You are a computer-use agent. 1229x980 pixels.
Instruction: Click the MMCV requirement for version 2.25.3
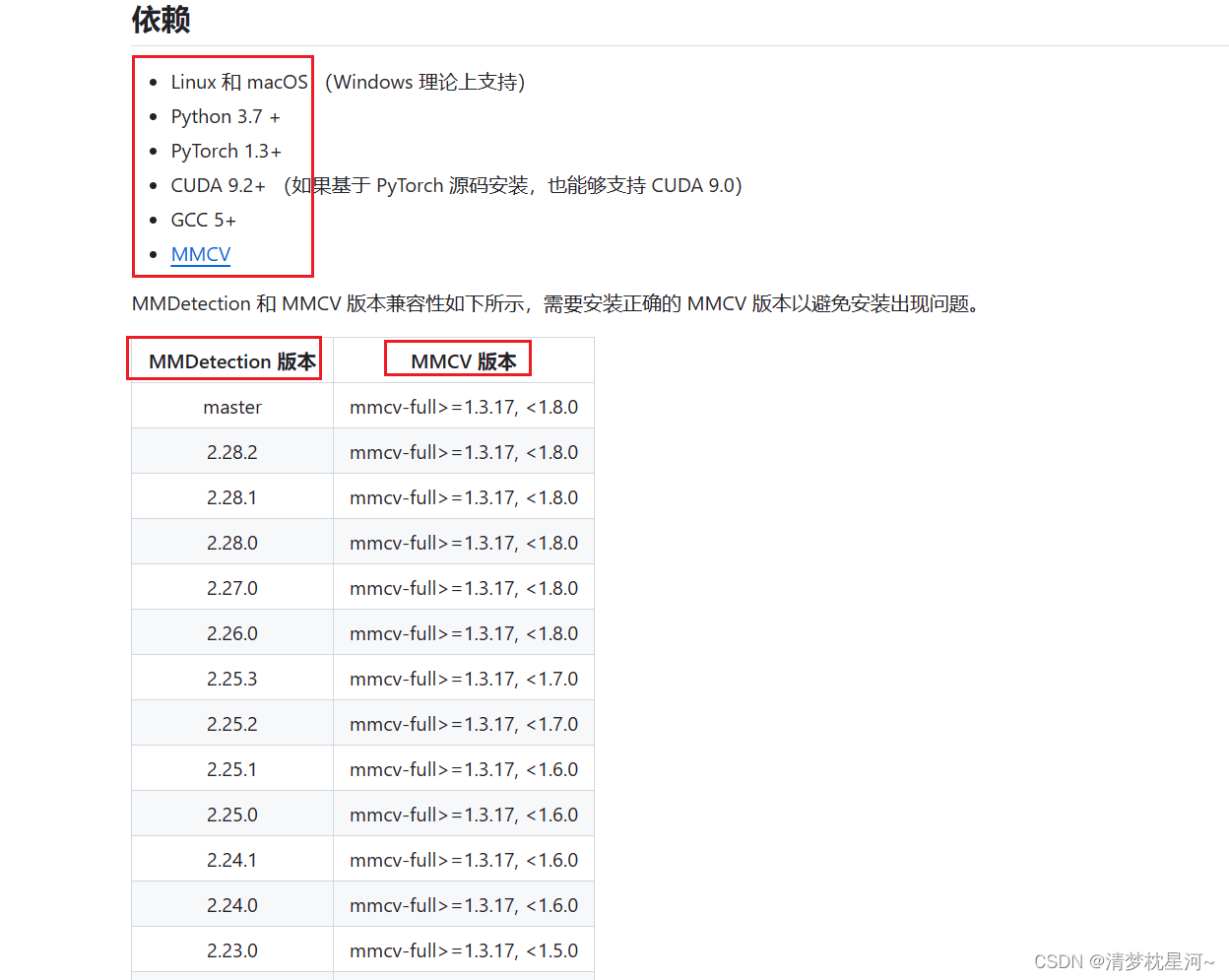pyautogui.click(x=464, y=679)
